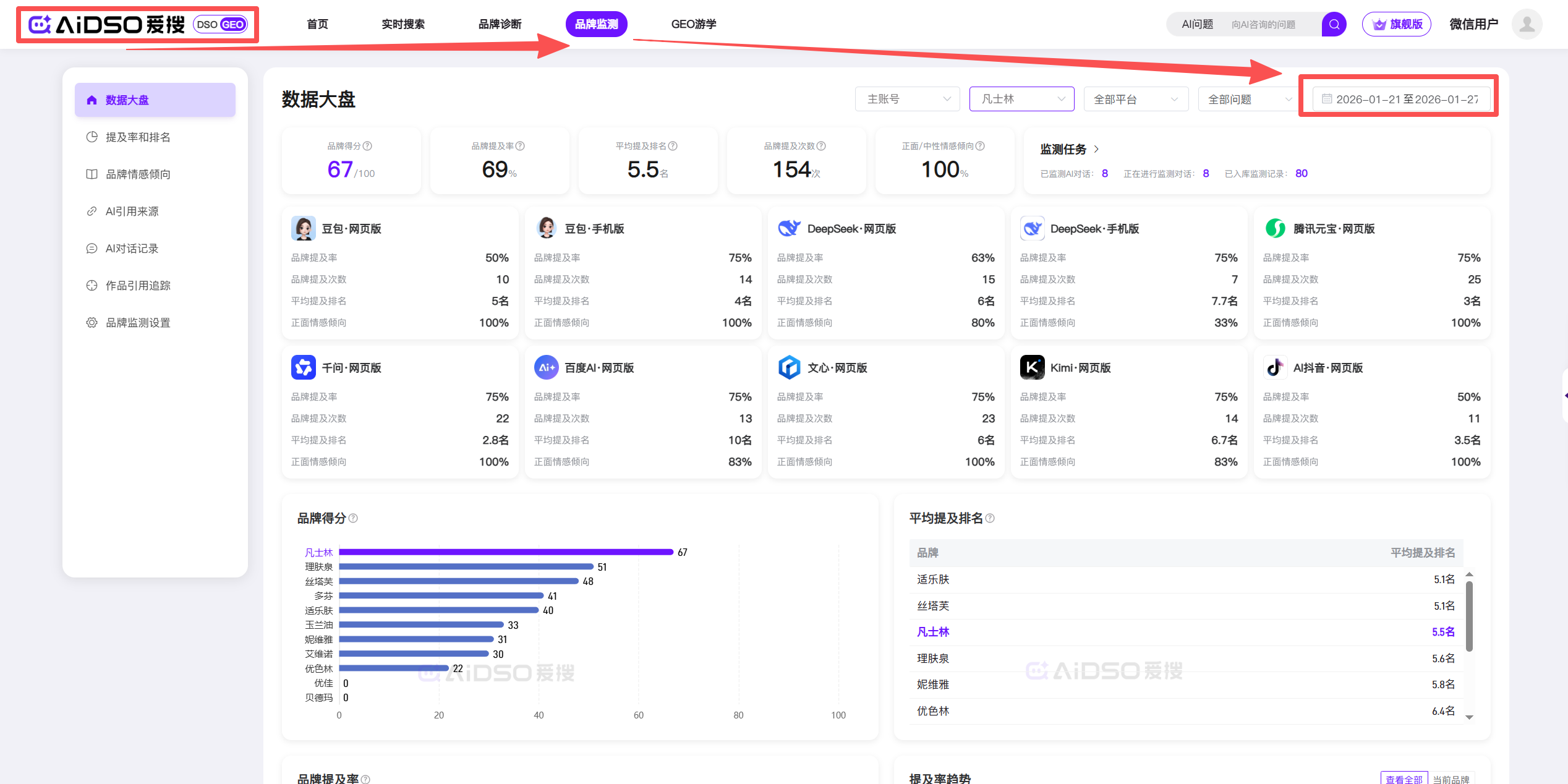Viewport: 1568px width, 784px height.
Task: Open the 凡士林 brand dropdown
Action: [x=1021, y=99]
